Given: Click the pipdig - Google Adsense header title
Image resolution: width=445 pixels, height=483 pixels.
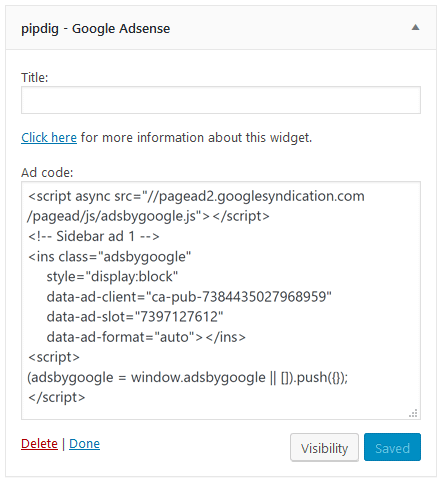Looking at the screenshot, I should click(96, 29).
